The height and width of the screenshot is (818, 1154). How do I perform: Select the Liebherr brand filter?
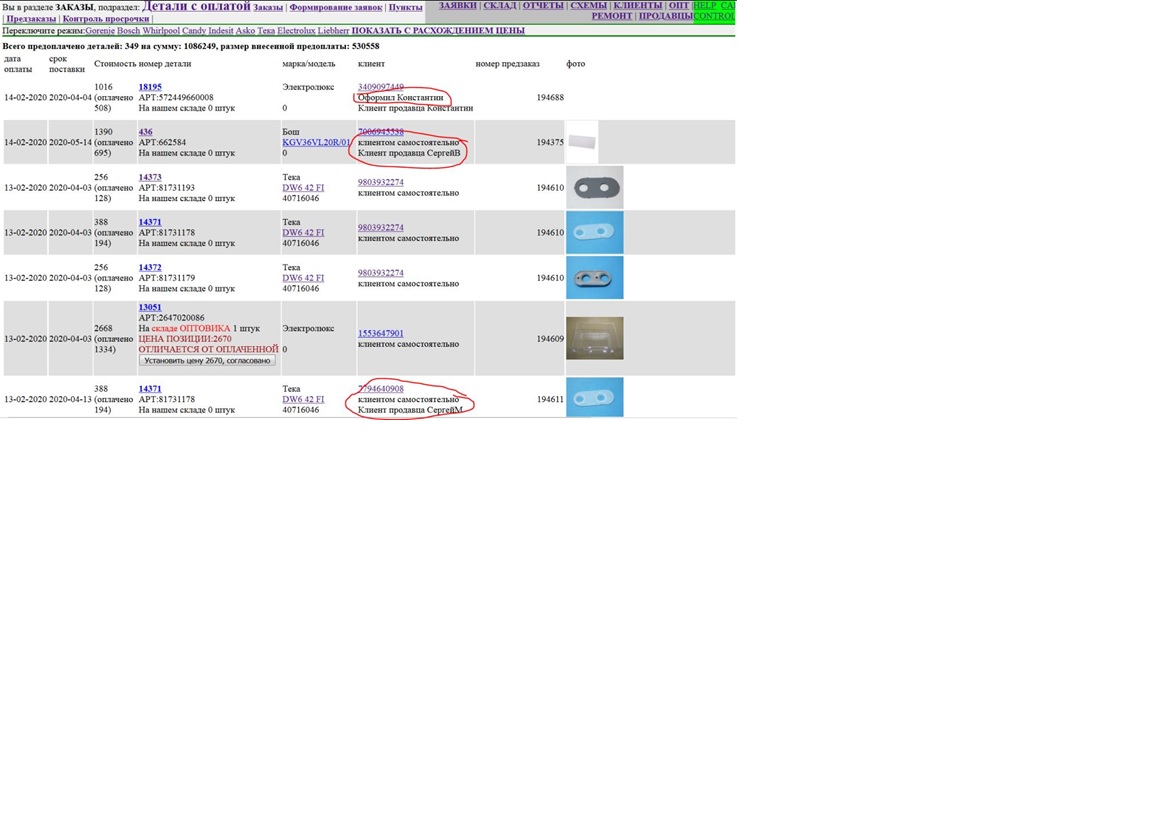coord(333,31)
